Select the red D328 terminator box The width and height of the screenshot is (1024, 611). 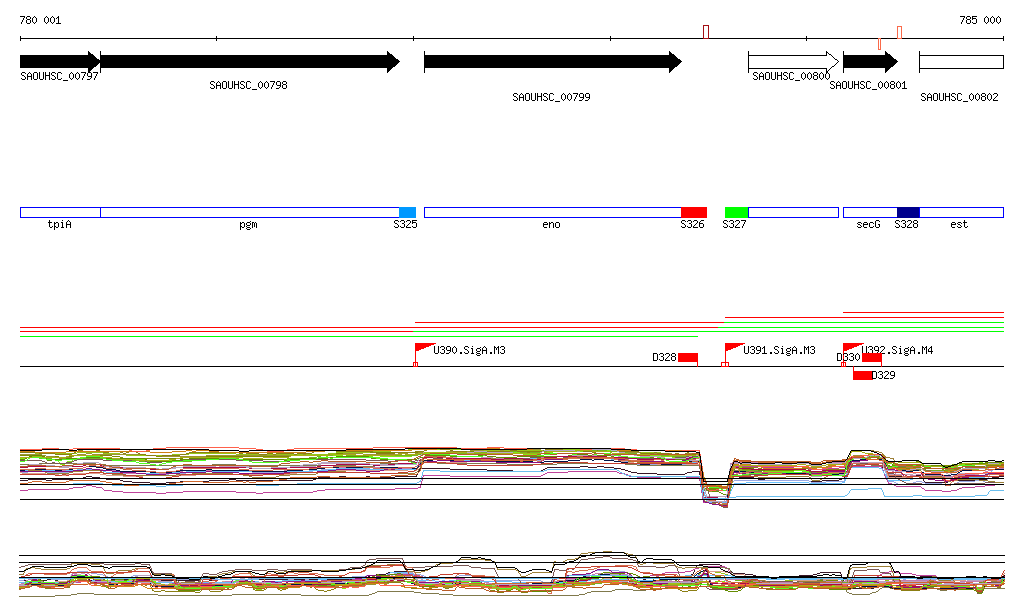point(688,358)
